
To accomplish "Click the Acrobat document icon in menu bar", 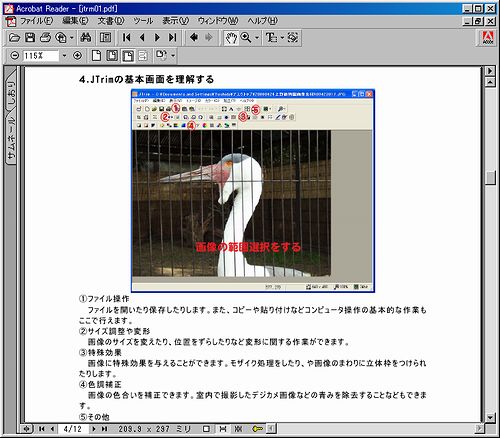I will pos(11,21).
